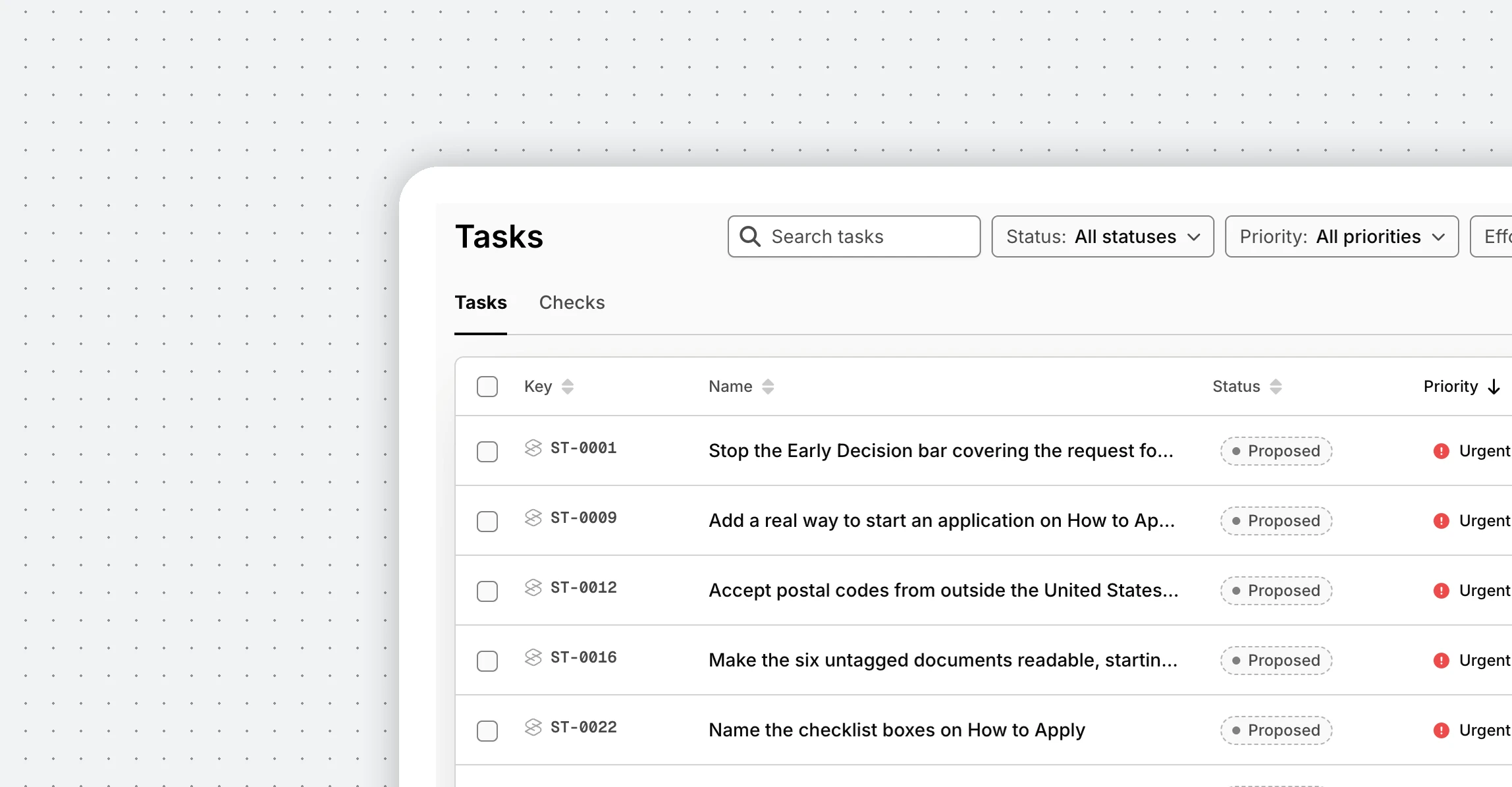Screen dimensions: 1512x787
Task: Click the Name column sort arrows
Action: (x=768, y=387)
